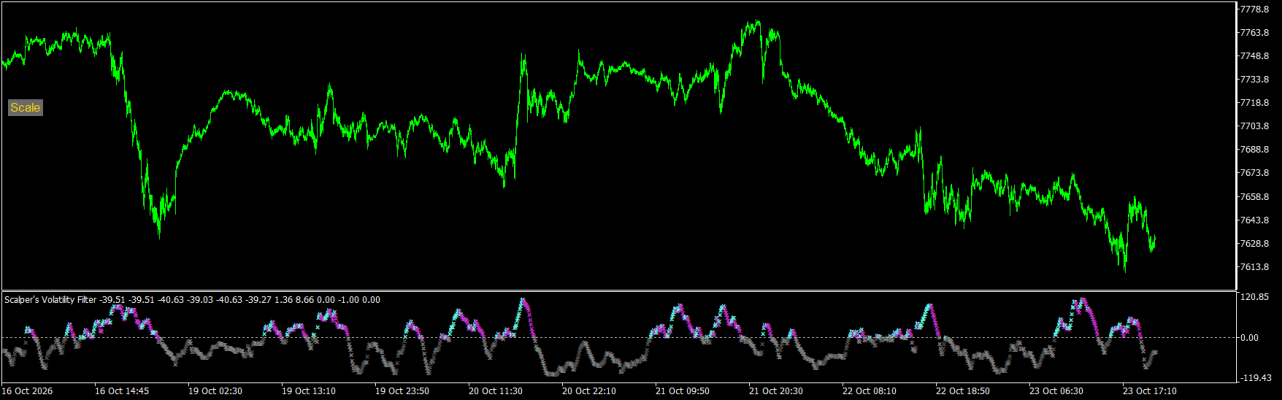Click the 7703.8 price axis label

1254,126
